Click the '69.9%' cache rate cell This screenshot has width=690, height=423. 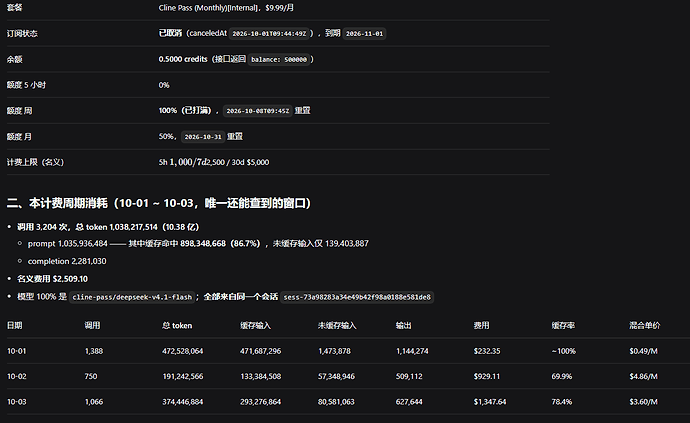coord(562,377)
